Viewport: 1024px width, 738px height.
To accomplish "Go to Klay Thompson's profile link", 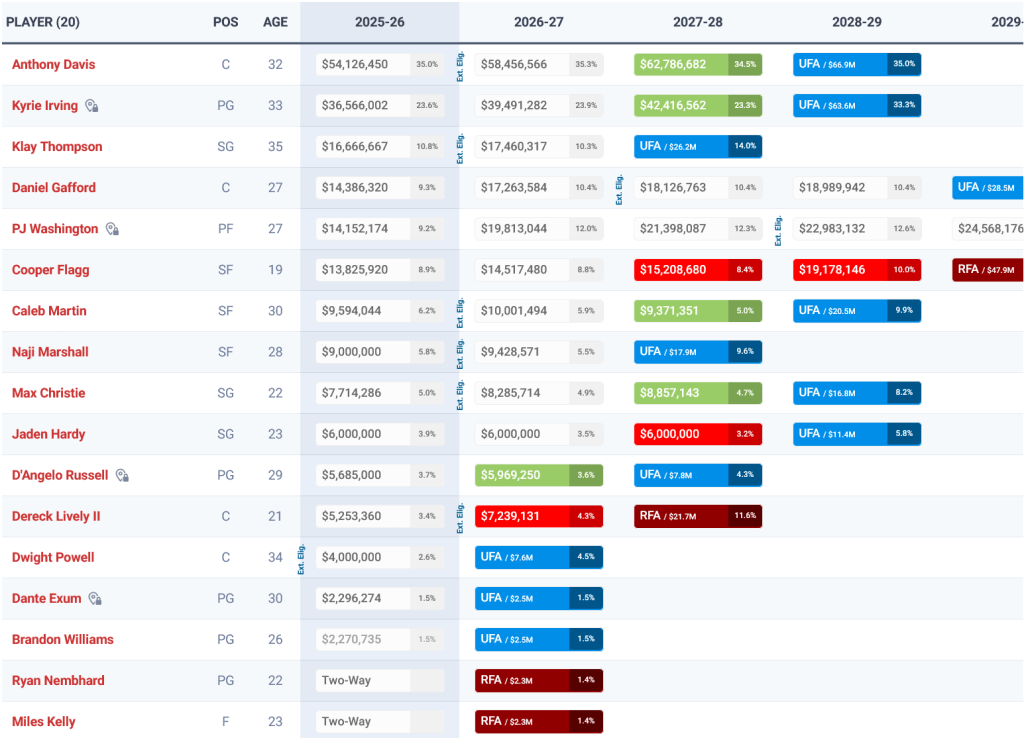I will pos(57,147).
